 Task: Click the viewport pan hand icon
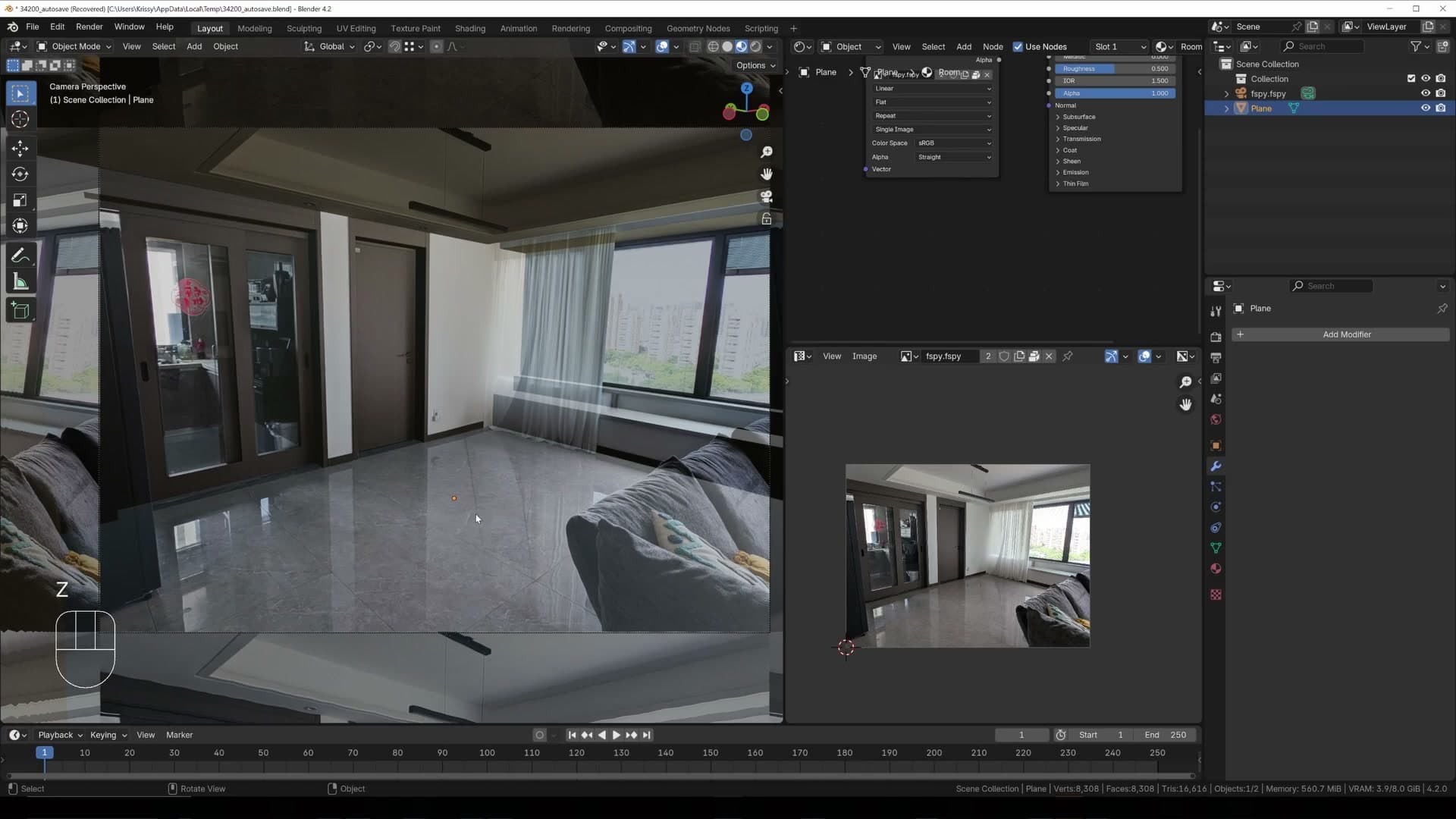[767, 174]
